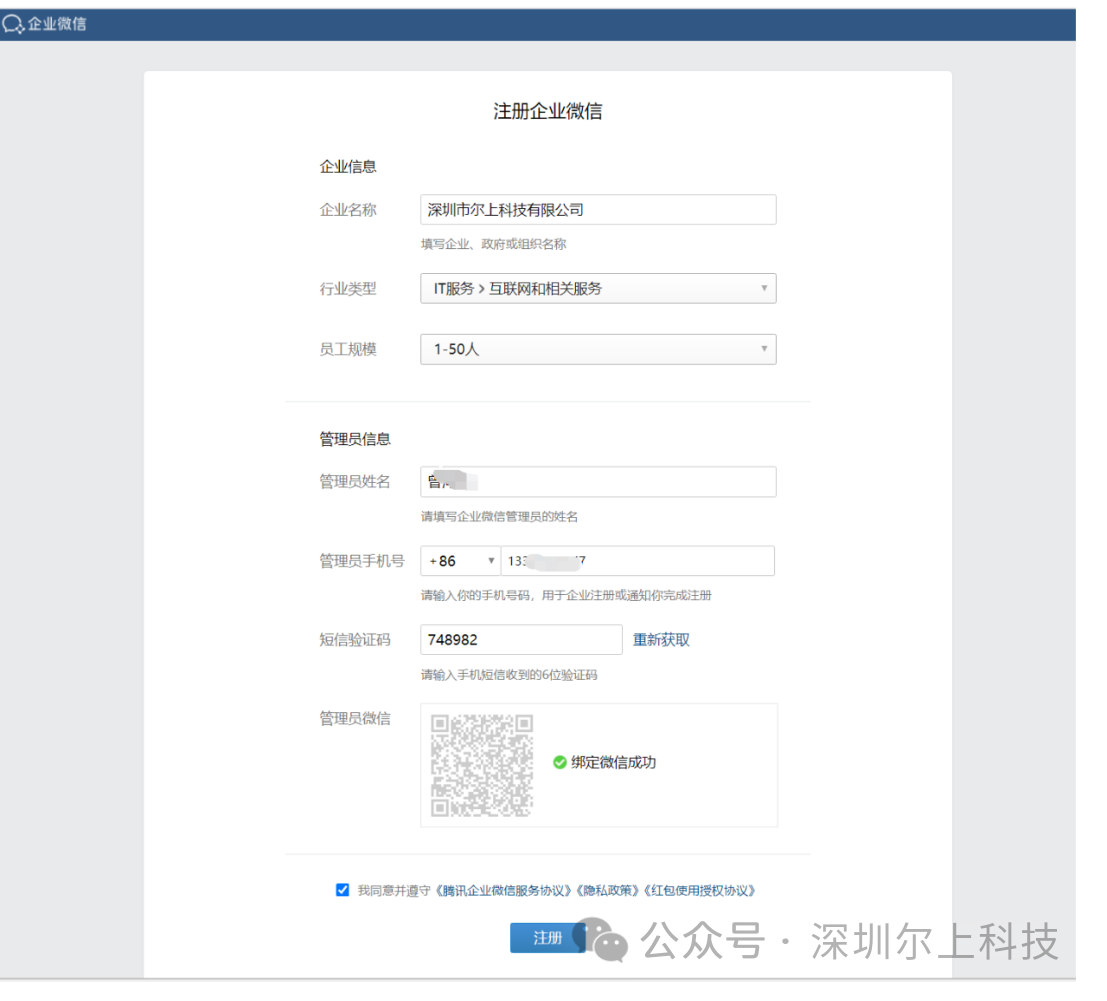Viewport: 1107px width, 1001px height.
Task: Open the 员工规模 company size selector
Action: (598, 349)
